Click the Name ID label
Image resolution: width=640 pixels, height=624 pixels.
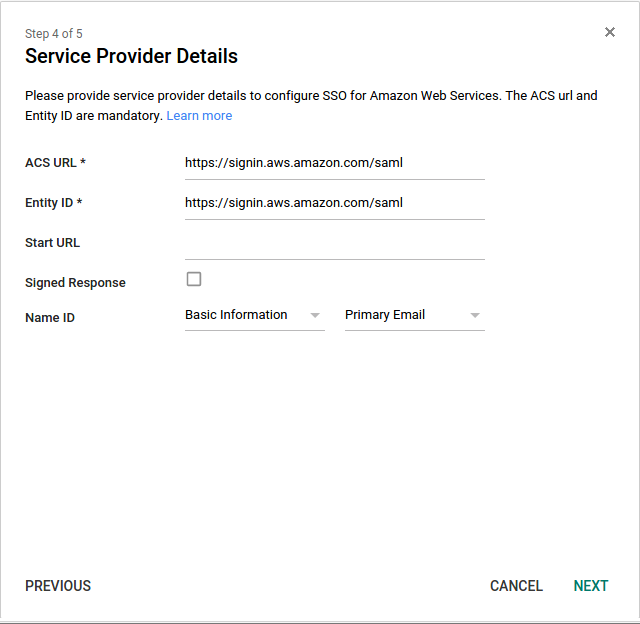click(50, 318)
